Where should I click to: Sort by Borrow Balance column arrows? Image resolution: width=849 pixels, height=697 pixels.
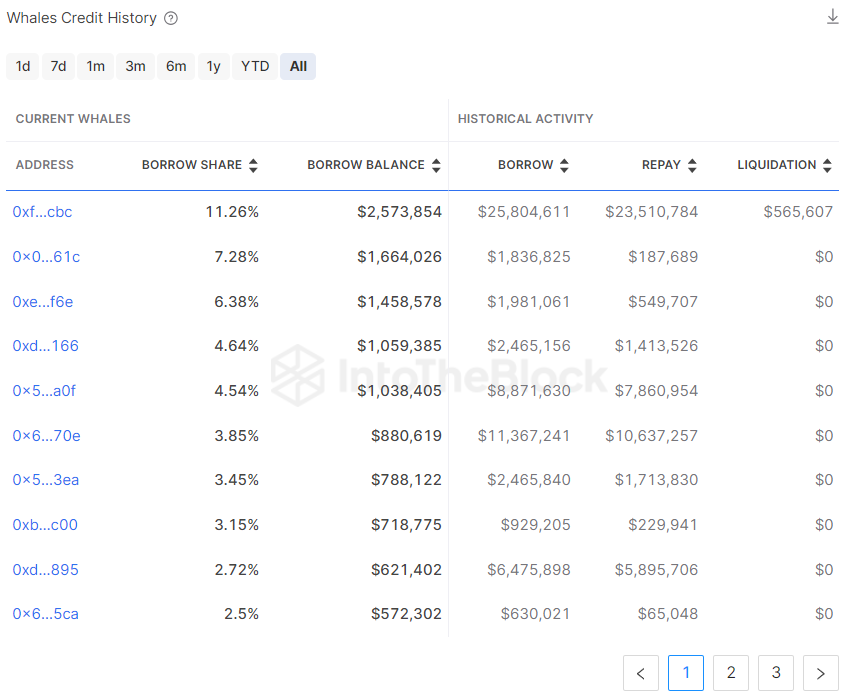(436, 165)
